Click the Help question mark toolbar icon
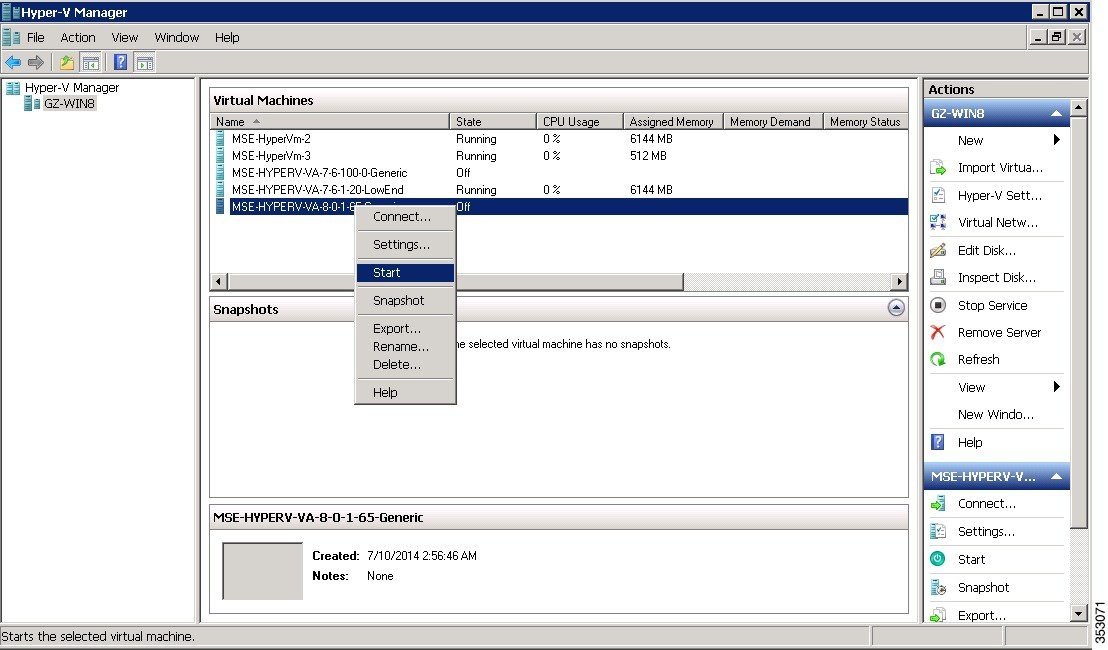The width and height of the screenshot is (1108, 650). point(119,61)
